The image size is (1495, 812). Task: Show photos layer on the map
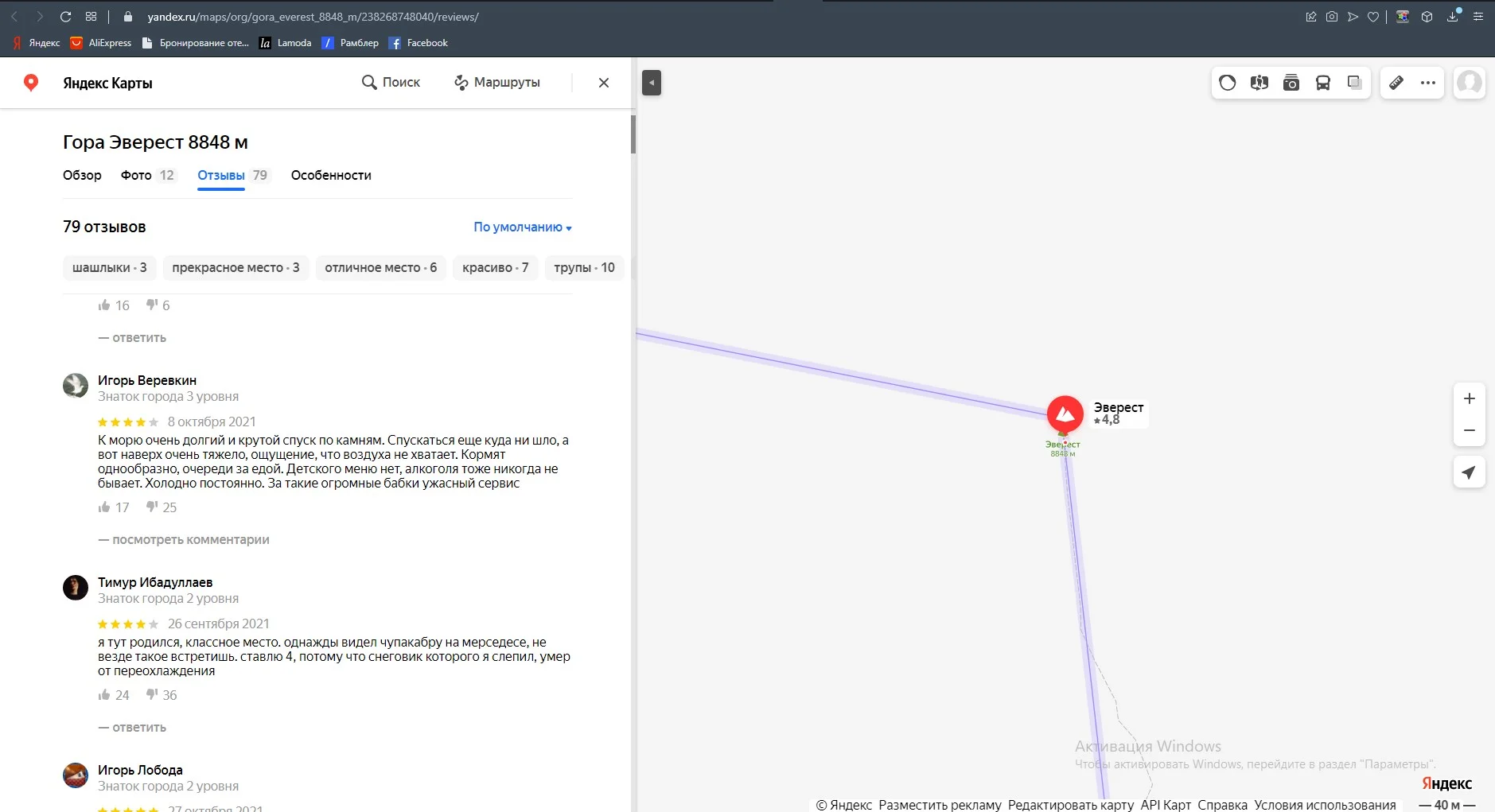point(1291,83)
